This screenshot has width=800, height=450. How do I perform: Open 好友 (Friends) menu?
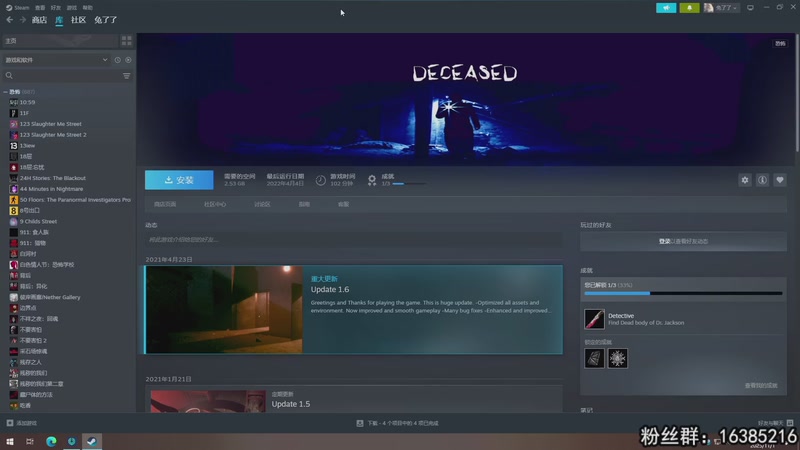click(x=56, y=8)
